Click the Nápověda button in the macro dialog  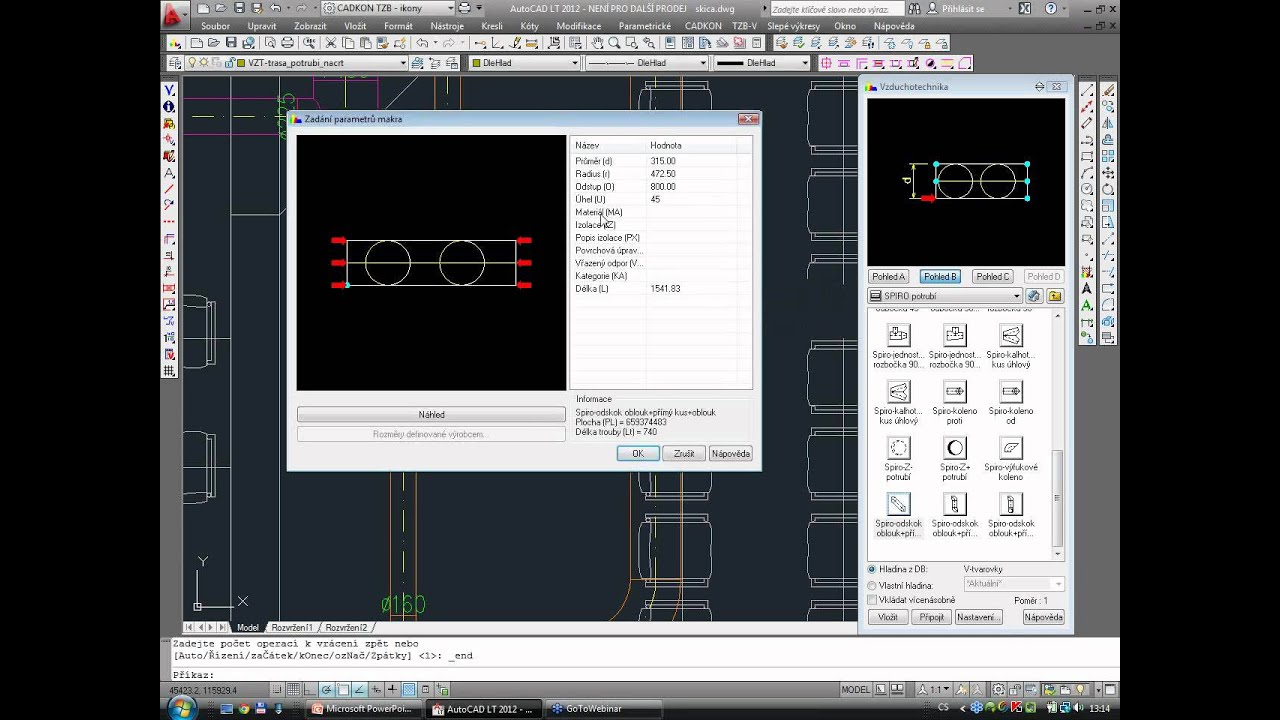tap(730, 454)
